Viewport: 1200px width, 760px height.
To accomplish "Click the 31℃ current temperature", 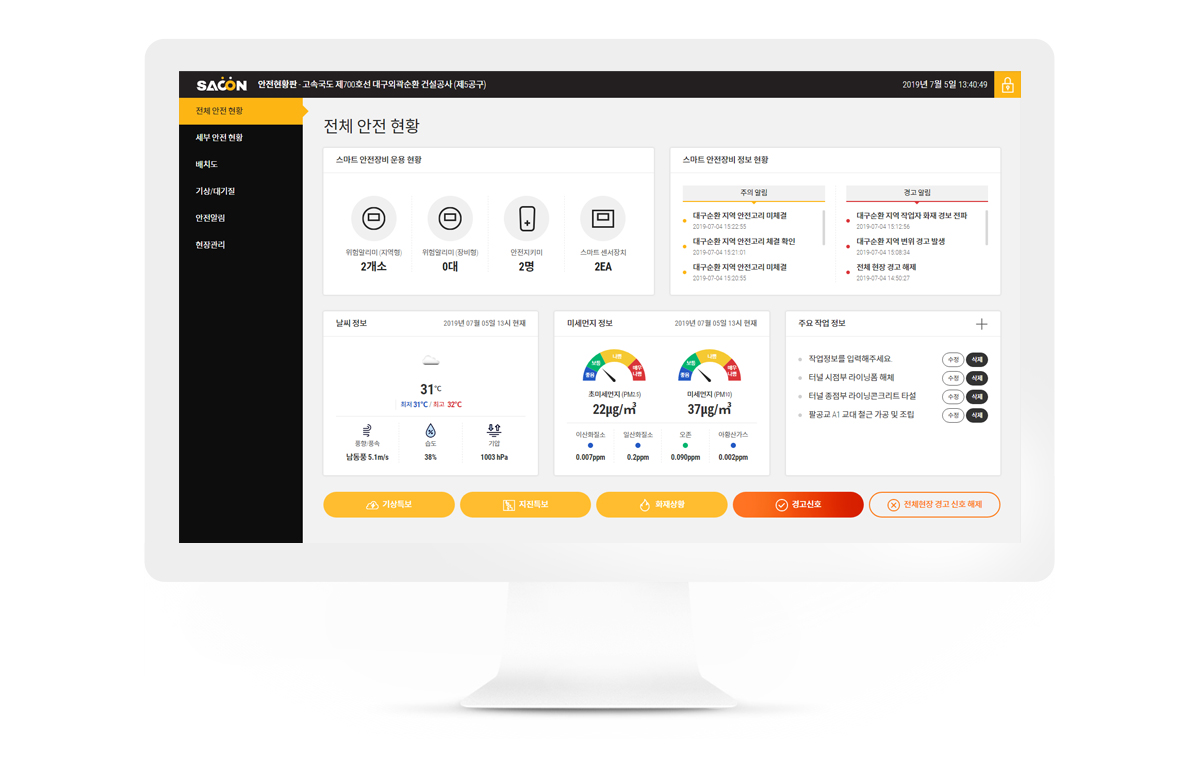I will 430,389.
